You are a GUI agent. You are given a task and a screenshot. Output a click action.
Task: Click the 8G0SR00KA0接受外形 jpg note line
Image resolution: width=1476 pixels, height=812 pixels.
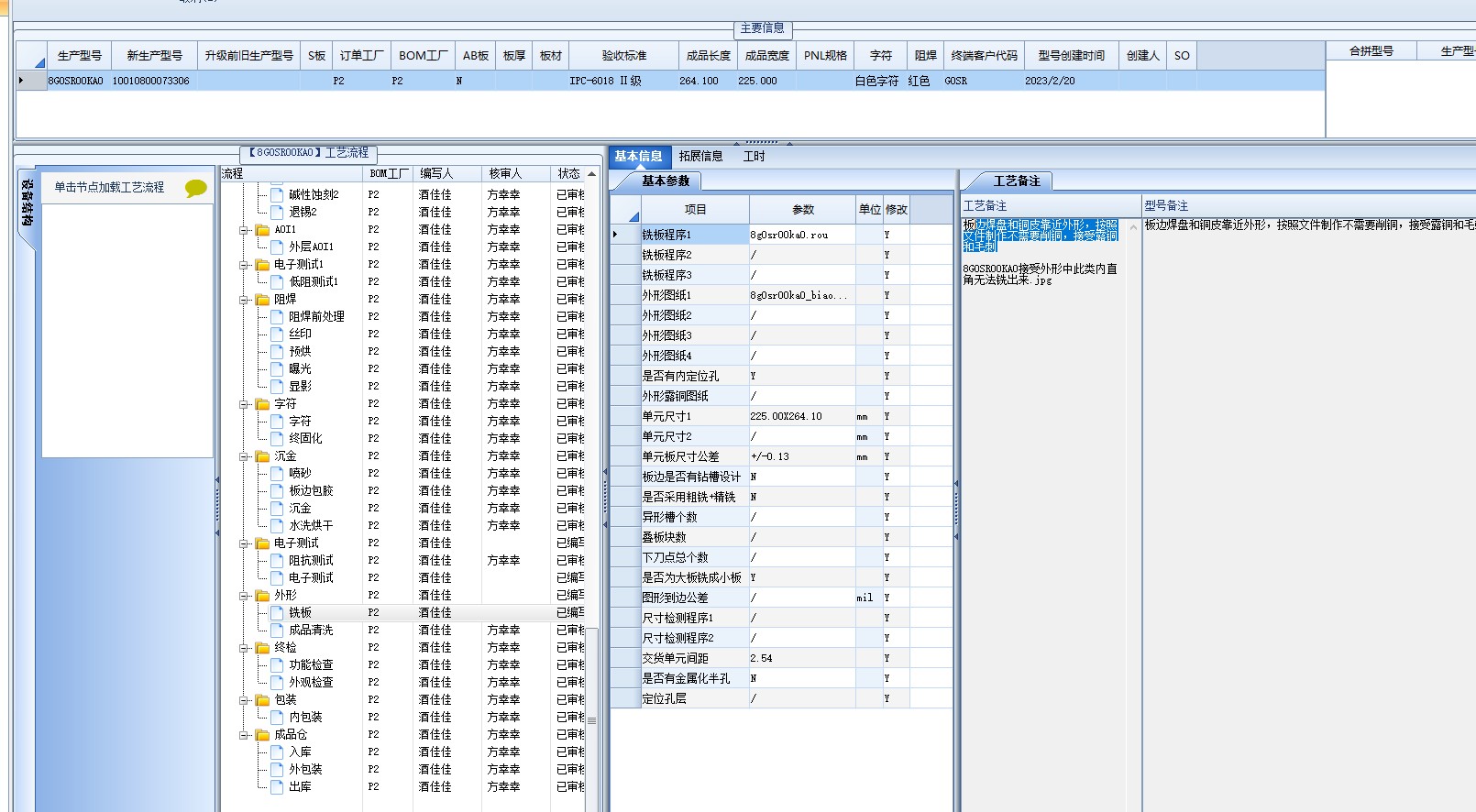[1040, 274]
